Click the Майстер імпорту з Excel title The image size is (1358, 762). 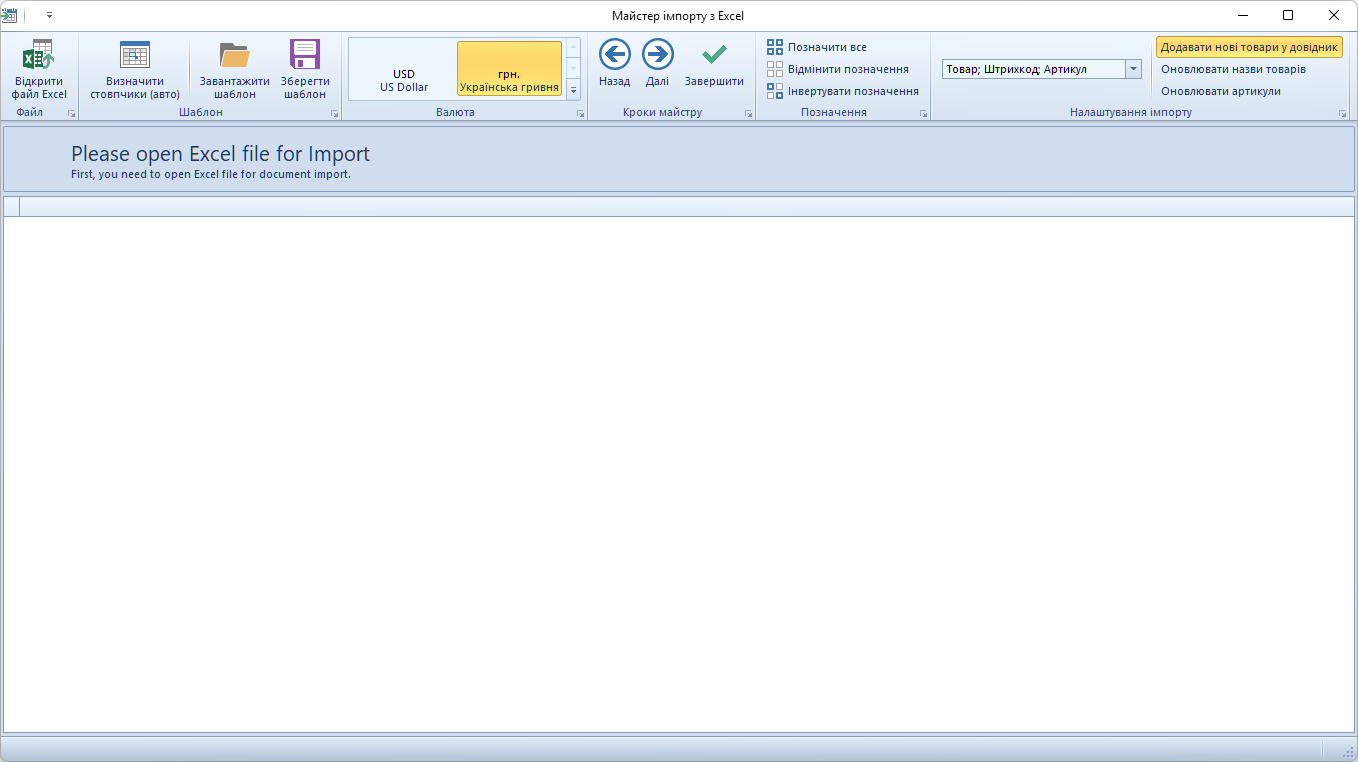click(x=678, y=16)
